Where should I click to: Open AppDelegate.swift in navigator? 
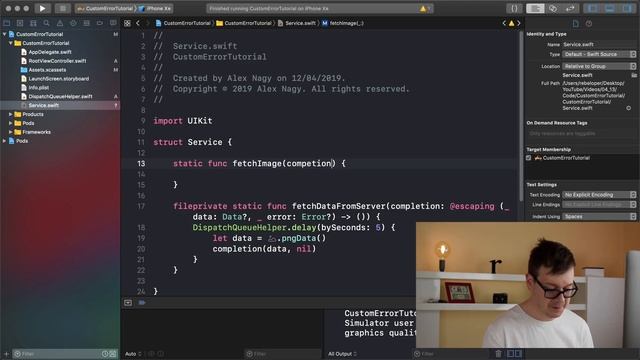(50, 52)
